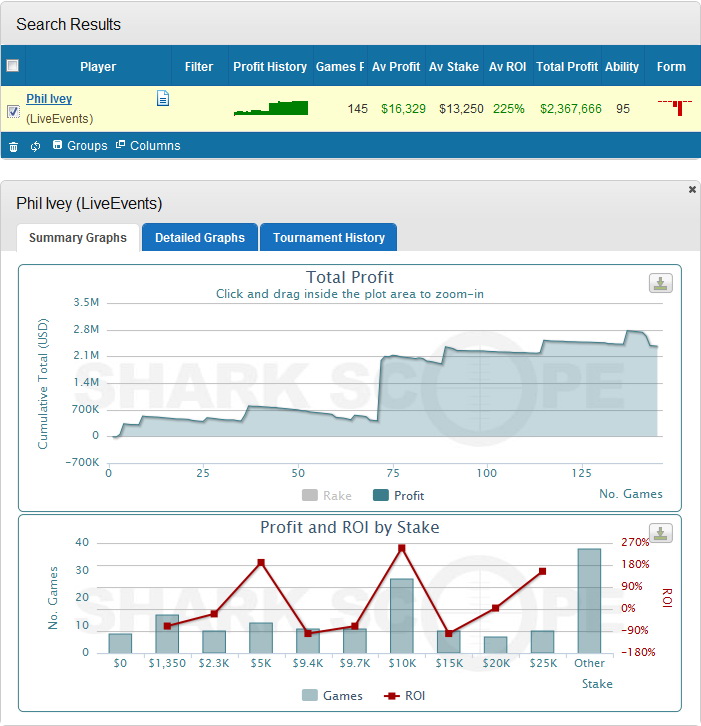Screen dimensions: 701x726
Task: Sort by the Av ROI column header
Action: (x=508, y=67)
